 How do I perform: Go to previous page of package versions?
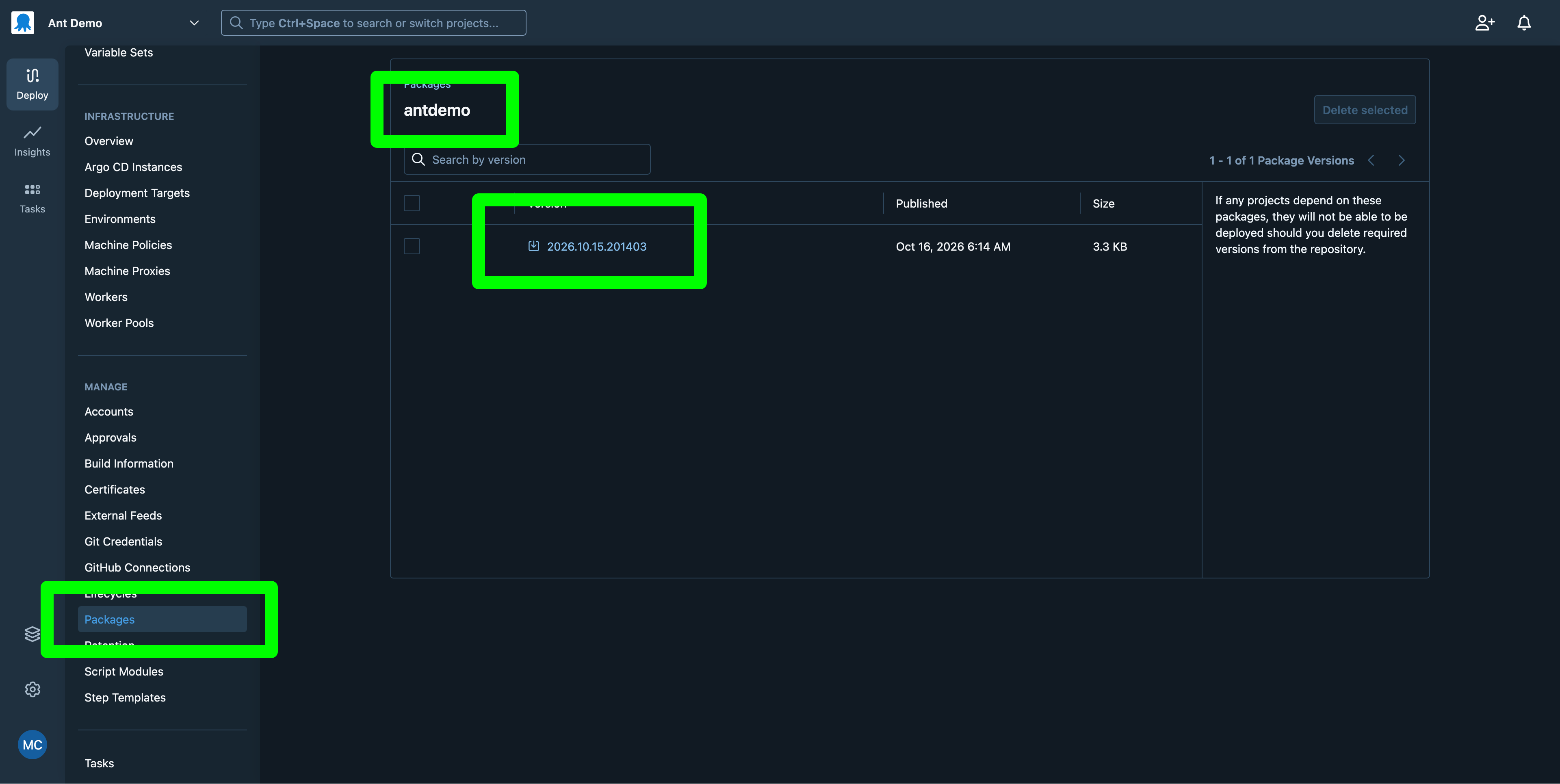click(1371, 160)
